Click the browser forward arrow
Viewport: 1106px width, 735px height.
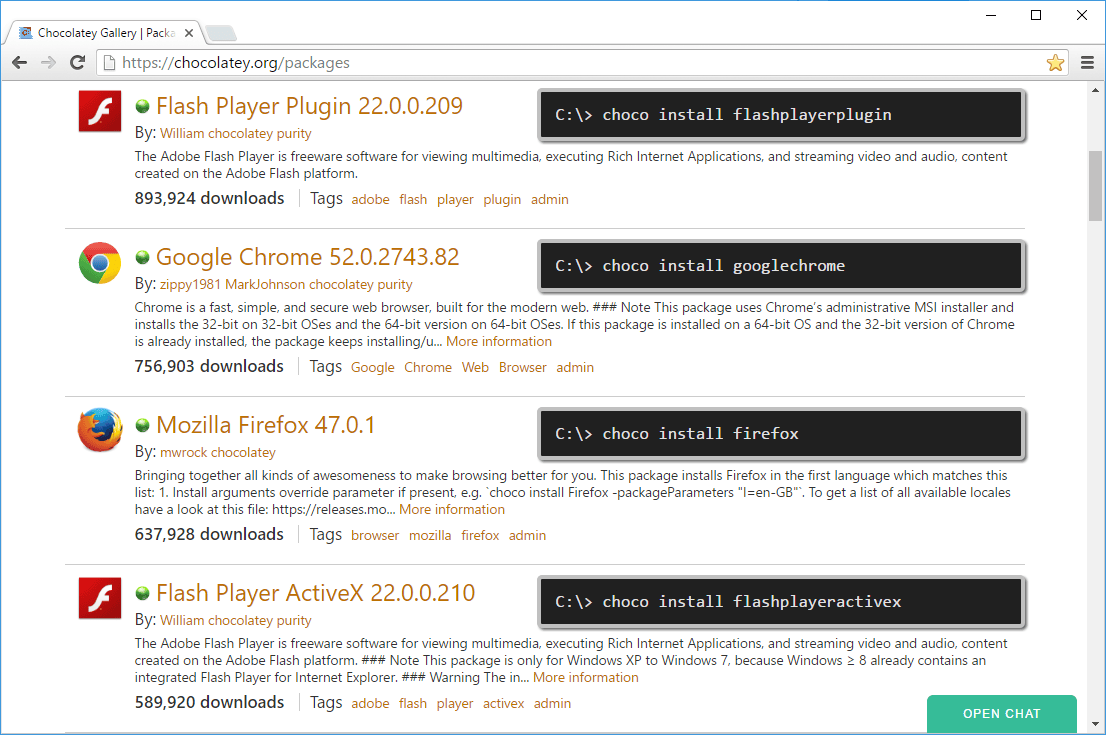(48, 63)
